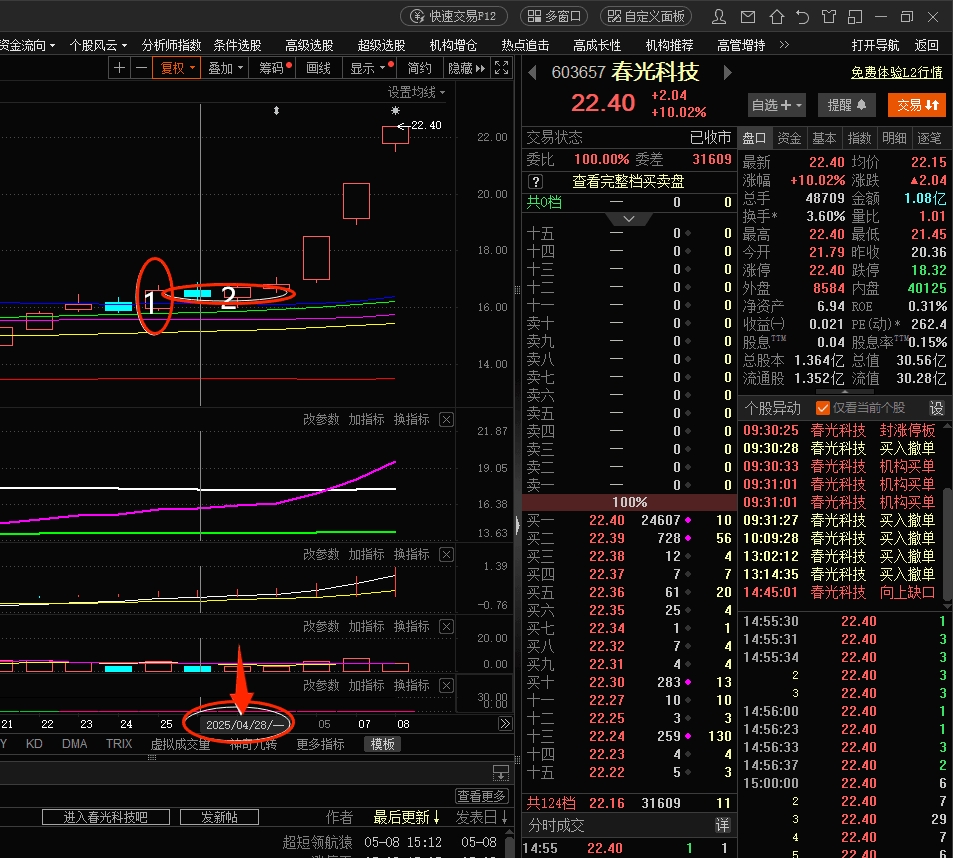
Task: Click the 提醒 bell alert button
Action: point(847,105)
